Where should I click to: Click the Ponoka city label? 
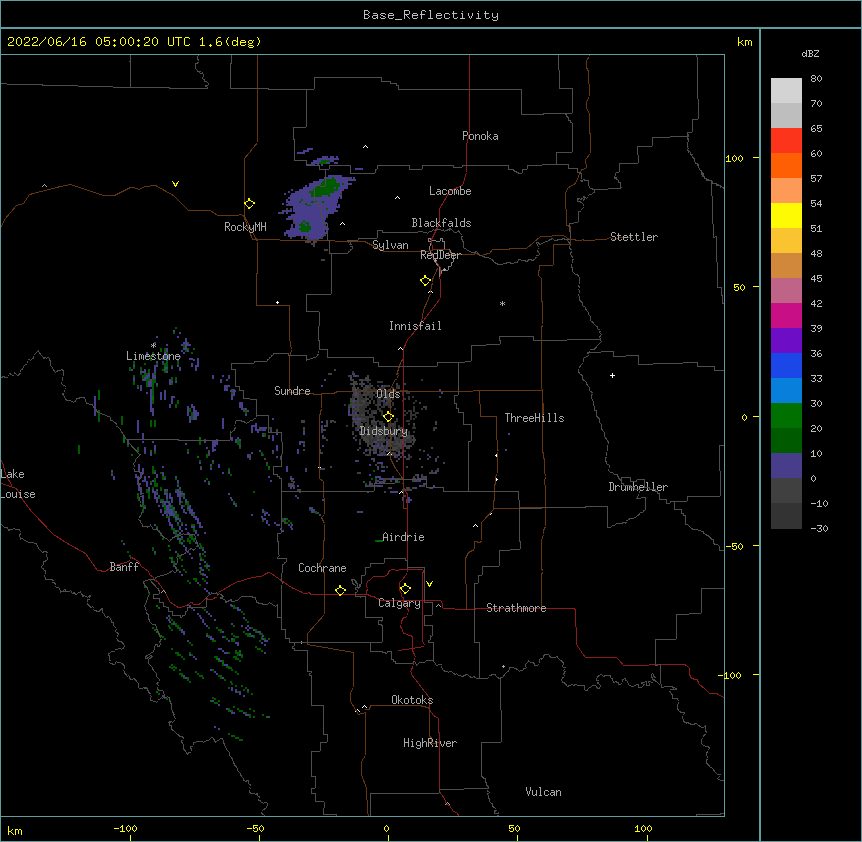point(480,136)
